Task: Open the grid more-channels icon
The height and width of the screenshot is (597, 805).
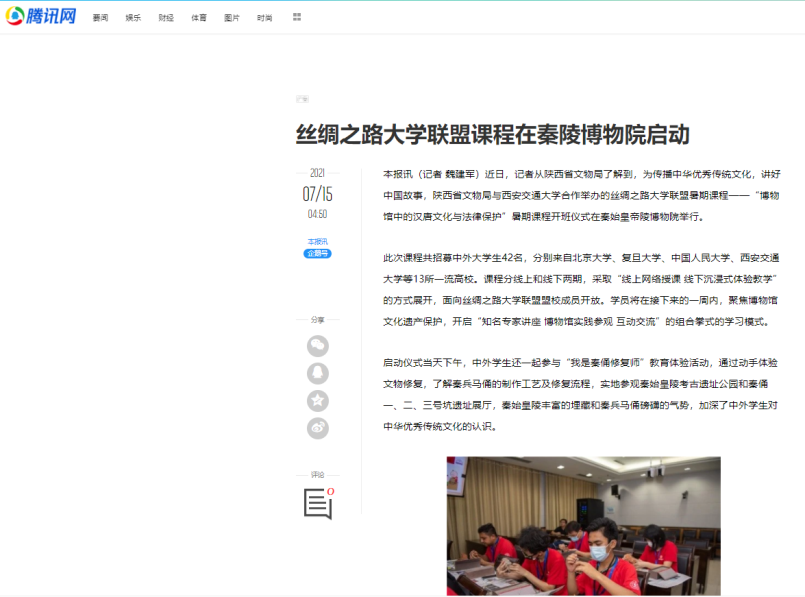Action: (x=297, y=17)
